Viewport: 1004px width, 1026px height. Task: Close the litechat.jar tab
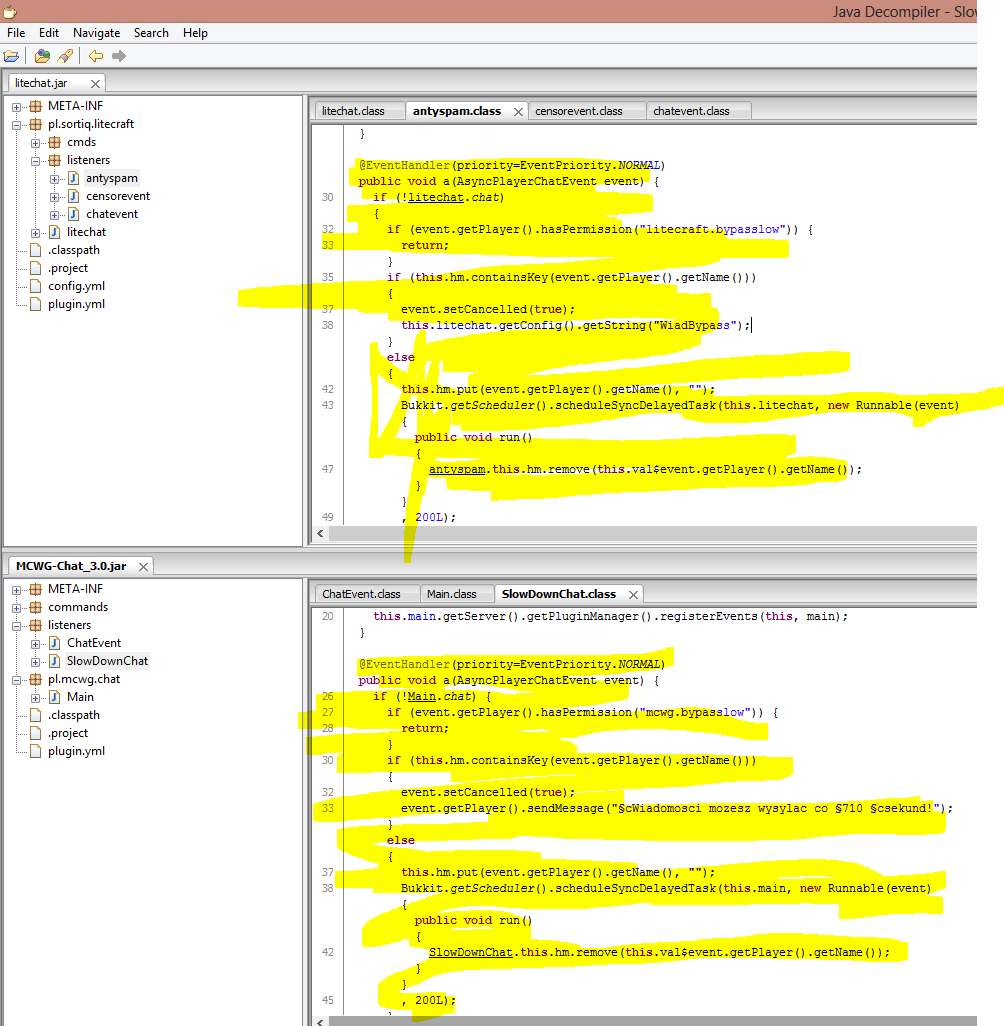(96, 84)
